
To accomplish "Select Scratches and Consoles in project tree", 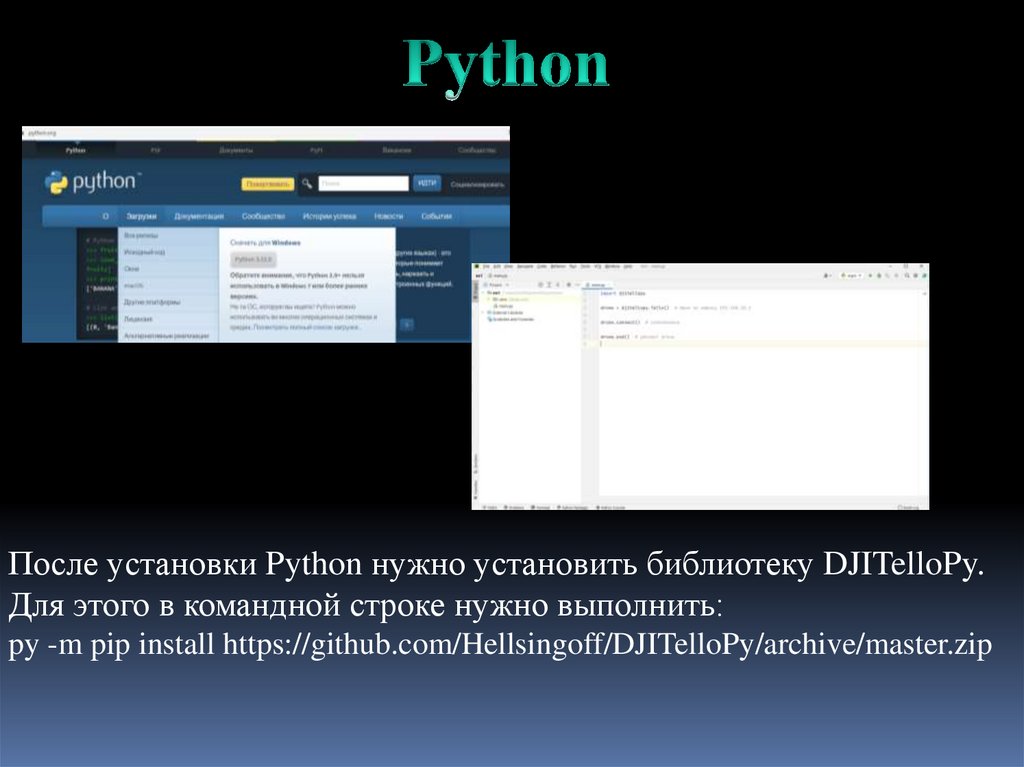I will tap(511, 319).
